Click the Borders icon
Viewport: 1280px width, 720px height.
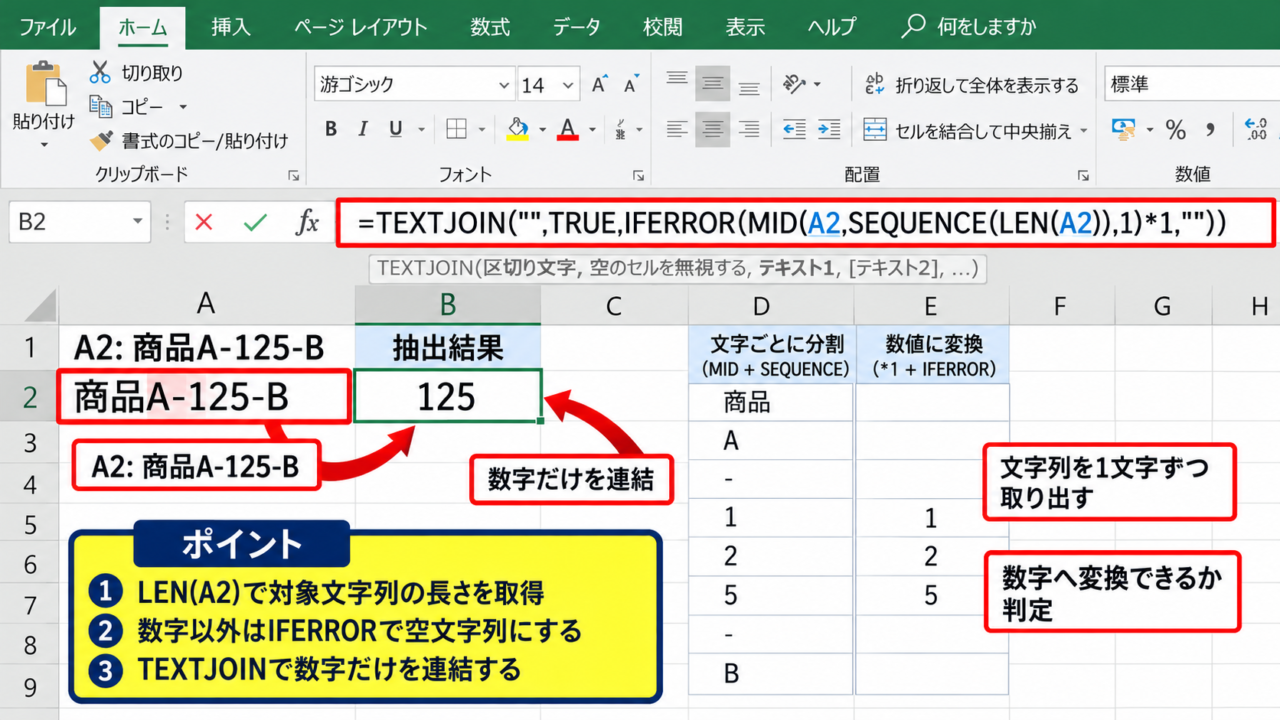pos(457,129)
